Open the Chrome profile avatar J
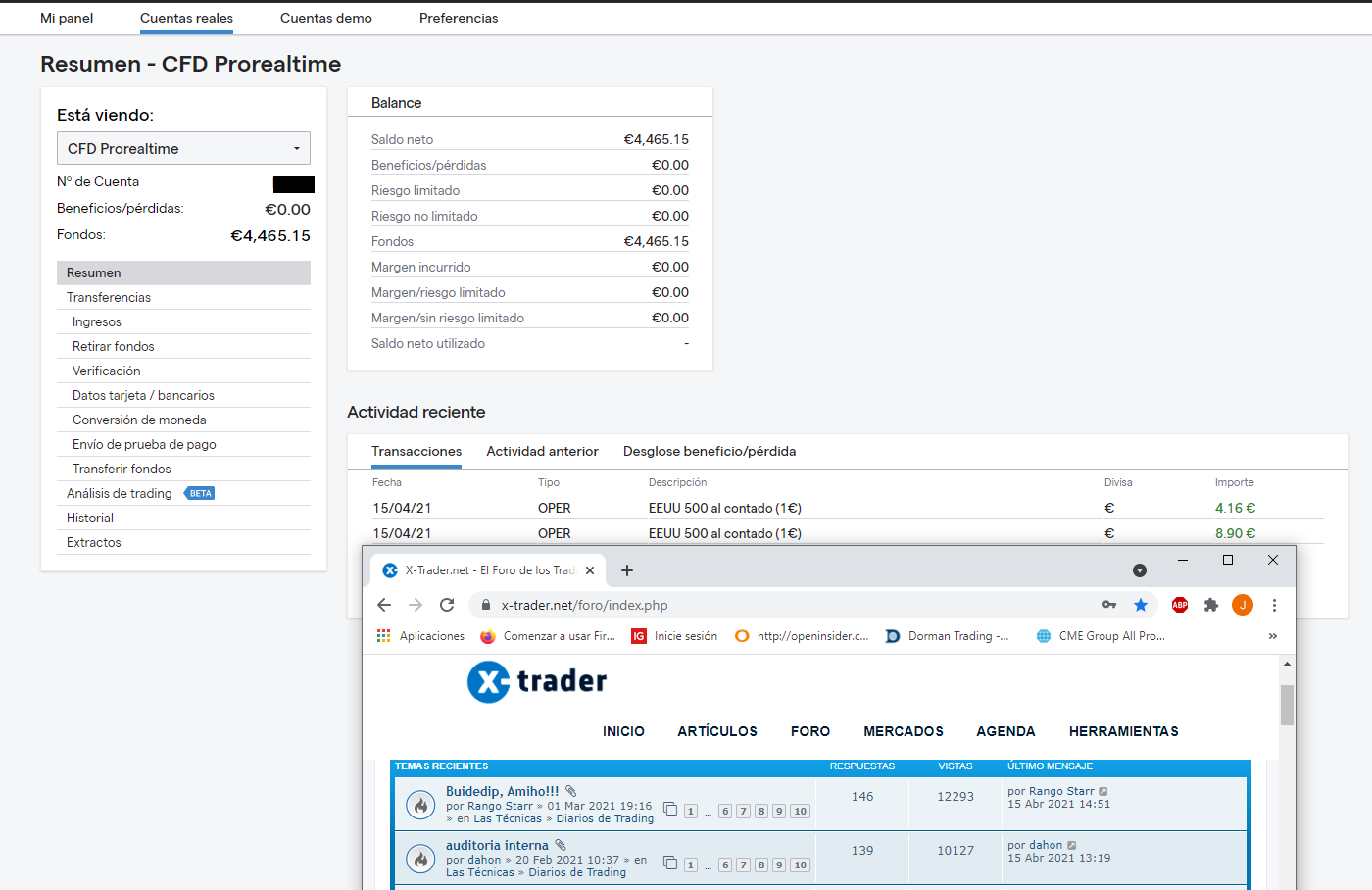Viewport: 1372px width, 890px height. click(1243, 605)
